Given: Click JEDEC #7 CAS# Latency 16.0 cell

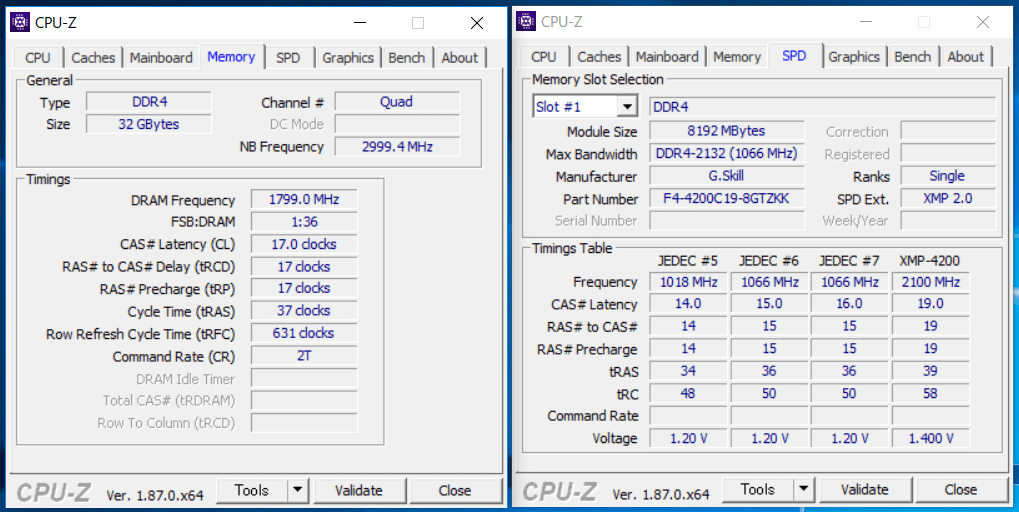Looking at the screenshot, I should click(849, 304).
